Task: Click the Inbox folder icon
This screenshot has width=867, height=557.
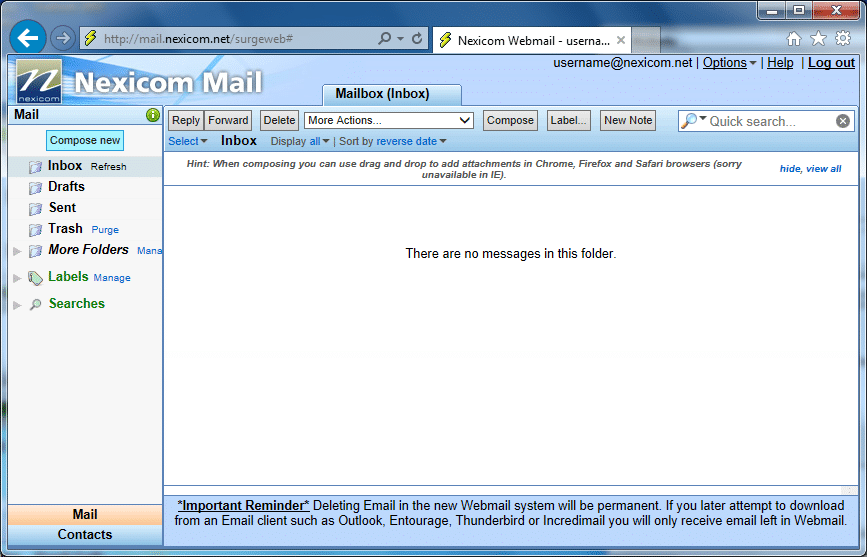Action: (35, 166)
